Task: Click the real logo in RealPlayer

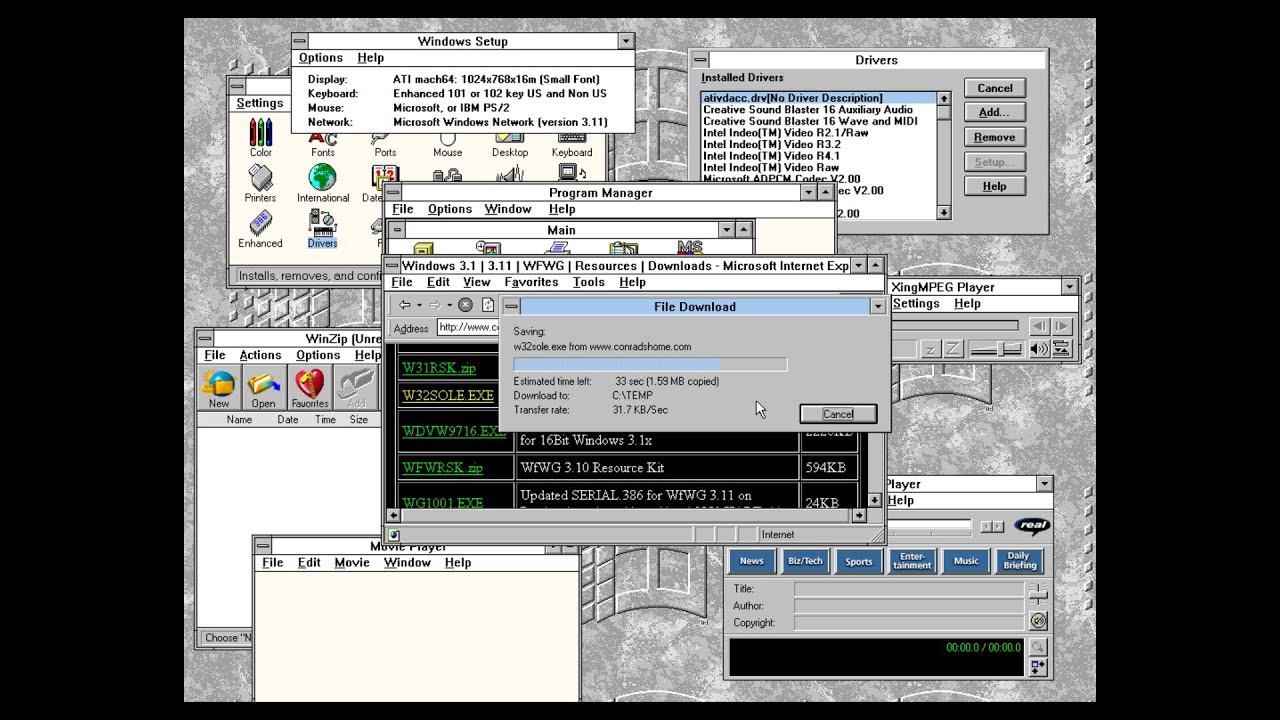Action: [x=1032, y=526]
